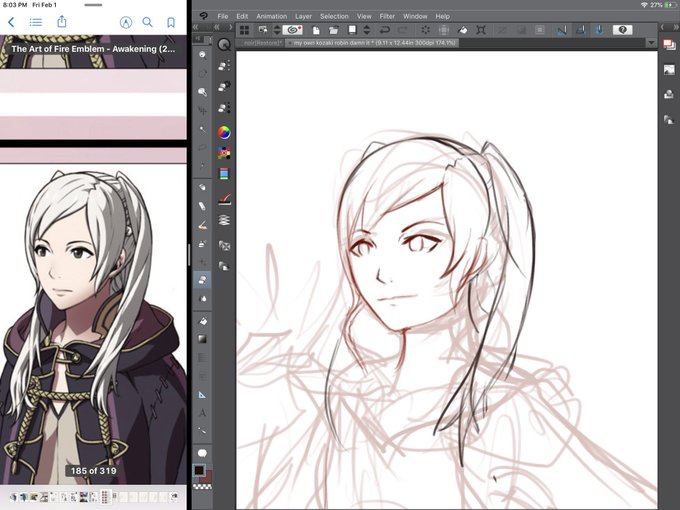Screen dimensions: 680x510
Task: Open the Animation menu
Action: [271, 16]
